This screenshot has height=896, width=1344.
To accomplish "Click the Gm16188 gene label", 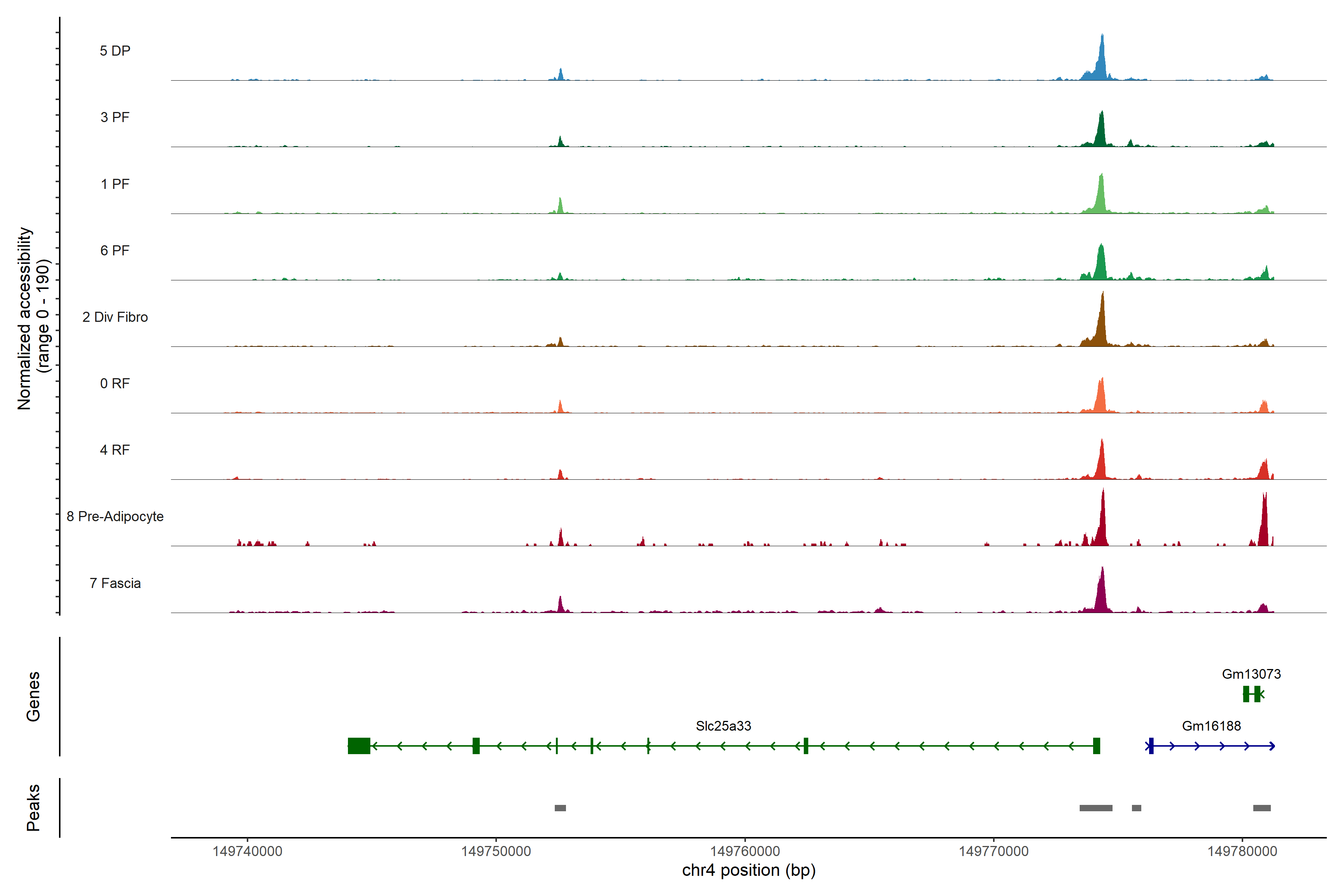I will pyautogui.click(x=1211, y=726).
